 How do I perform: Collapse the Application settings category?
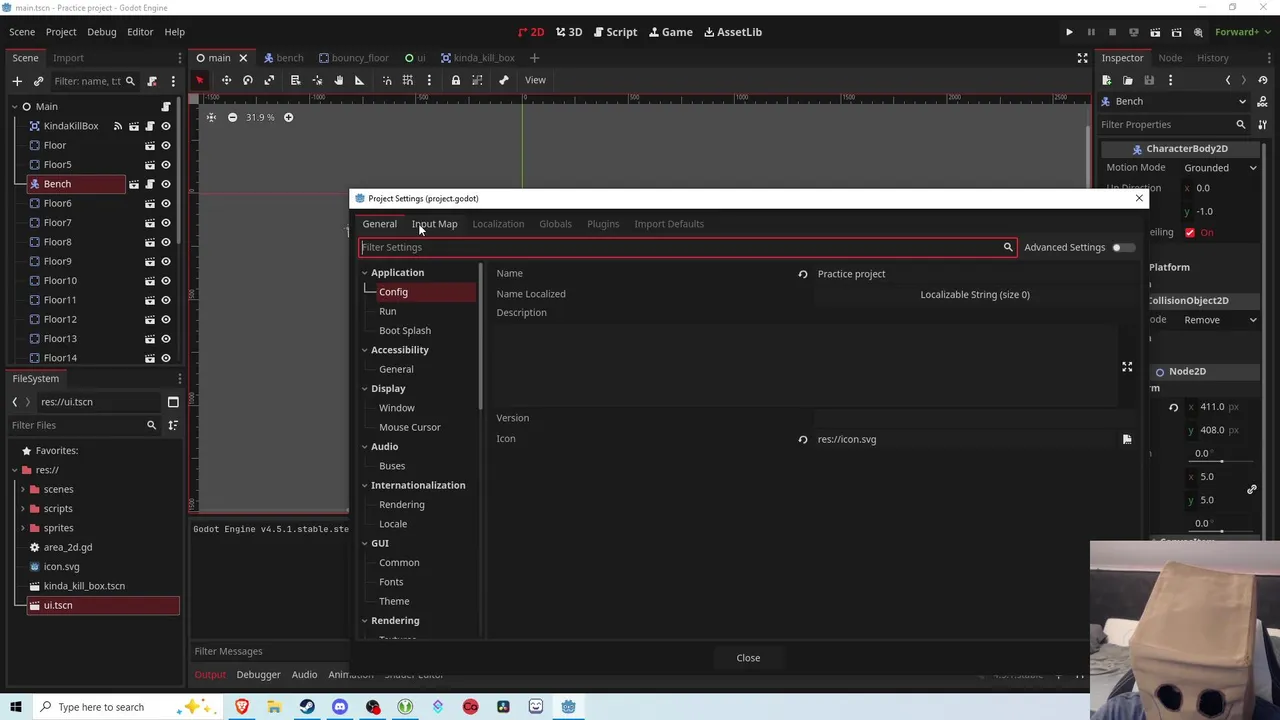coord(364,273)
